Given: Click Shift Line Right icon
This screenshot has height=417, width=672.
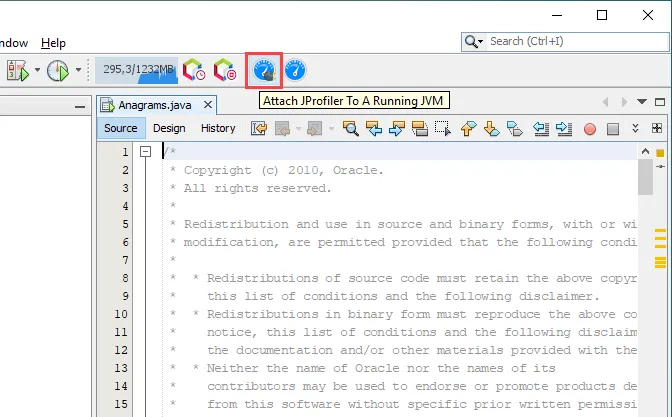Looking at the screenshot, I should point(564,129).
